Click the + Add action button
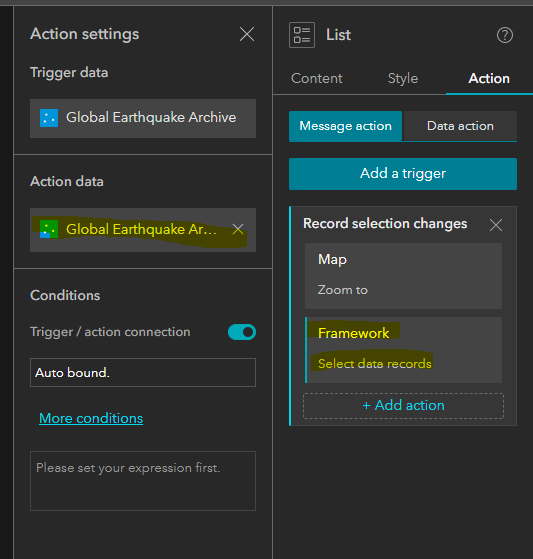The width and height of the screenshot is (533, 559). [403, 406]
